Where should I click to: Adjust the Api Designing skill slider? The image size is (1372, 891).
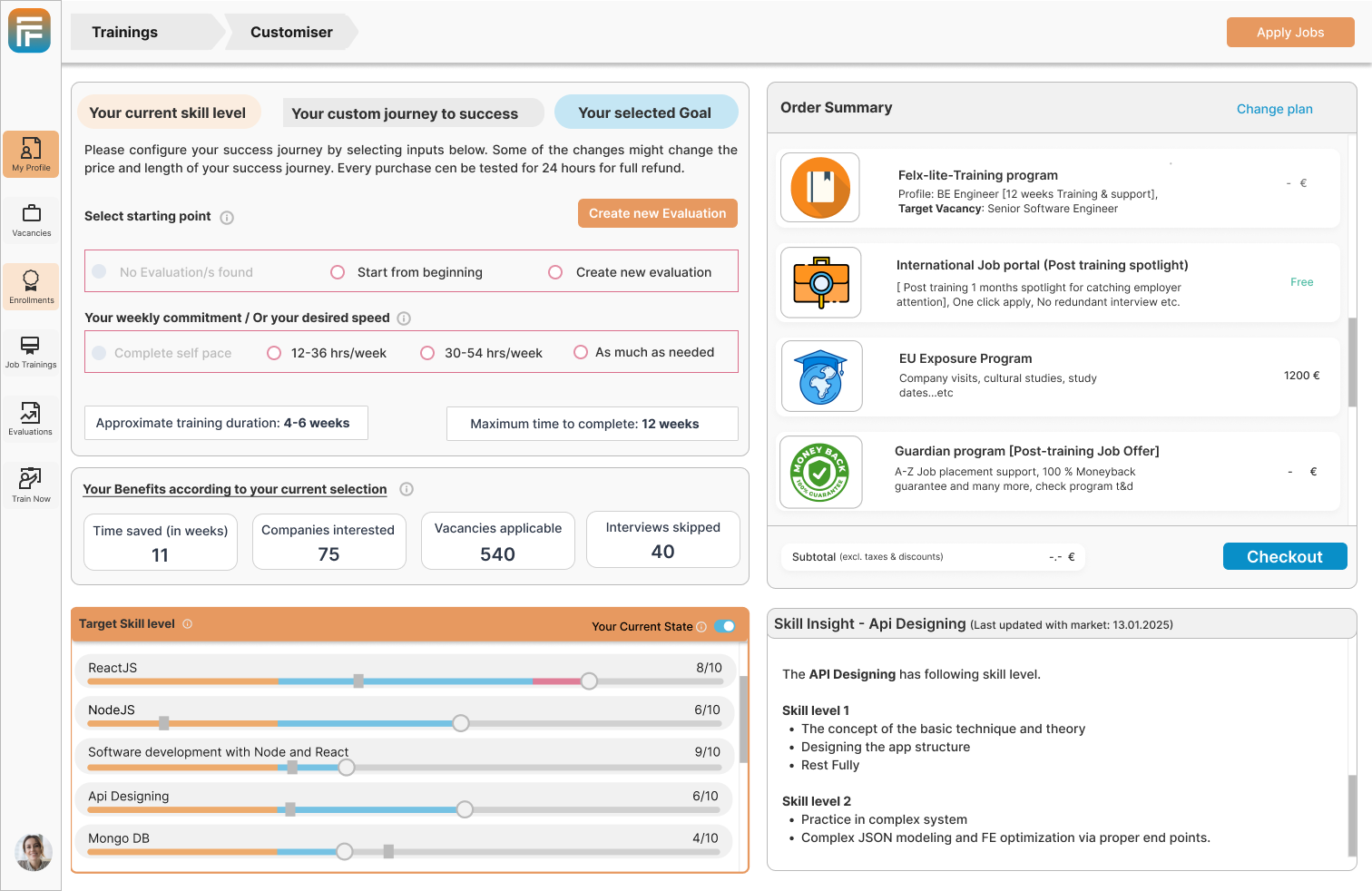click(x=465, y=808)
